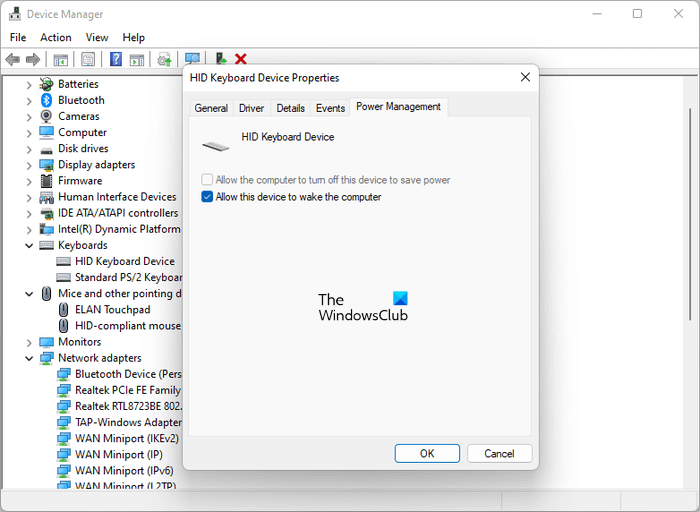Click the Enable device green arrow icon
The image size is (700, 512).
(221, 58)
